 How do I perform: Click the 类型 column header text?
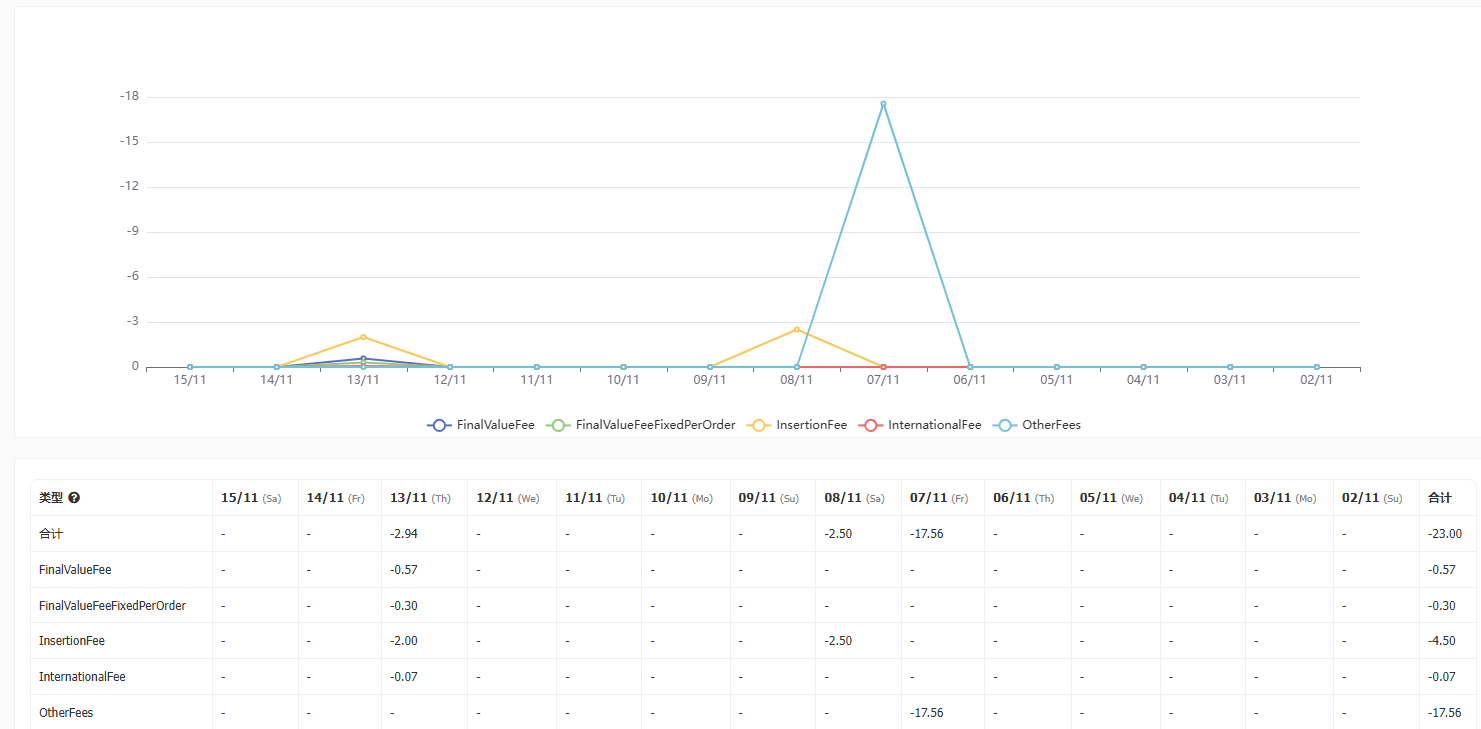pyautogui.click(x=51, y=498)
